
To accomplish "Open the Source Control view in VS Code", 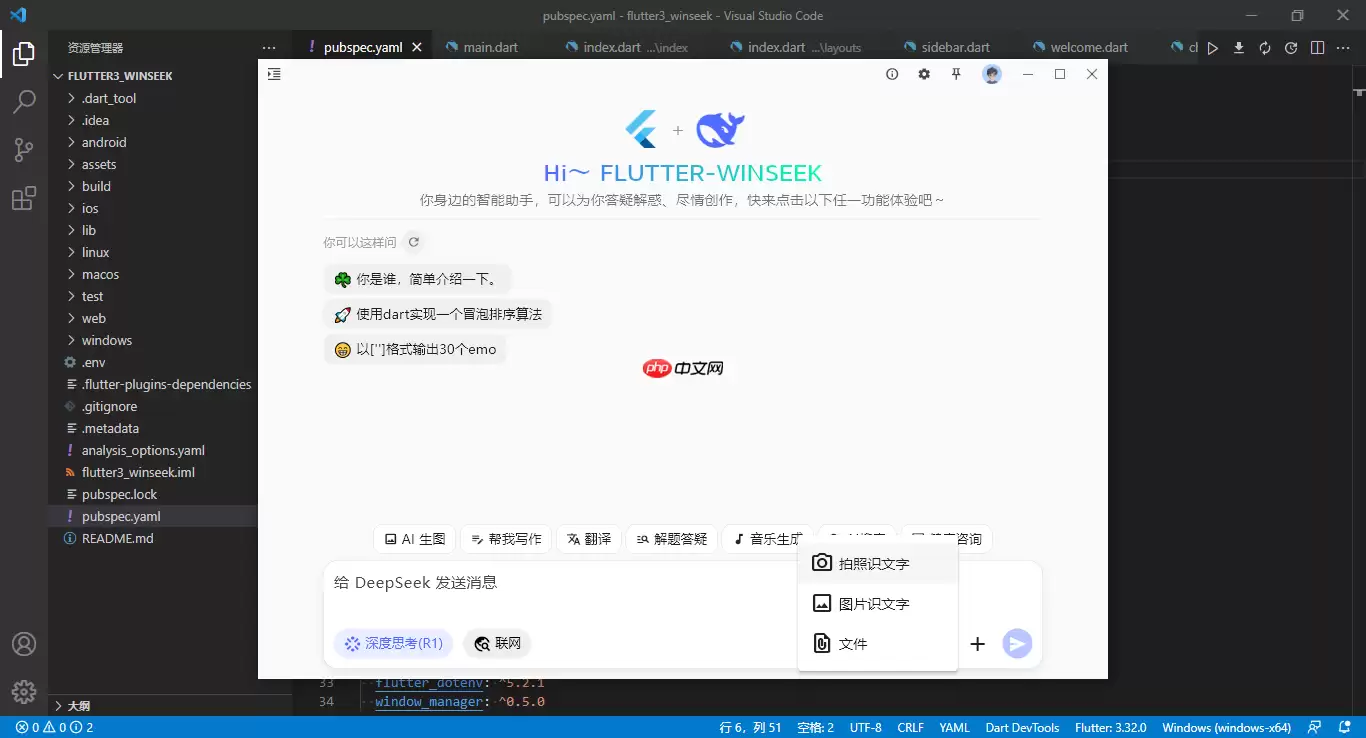I will tap(24, 150).
